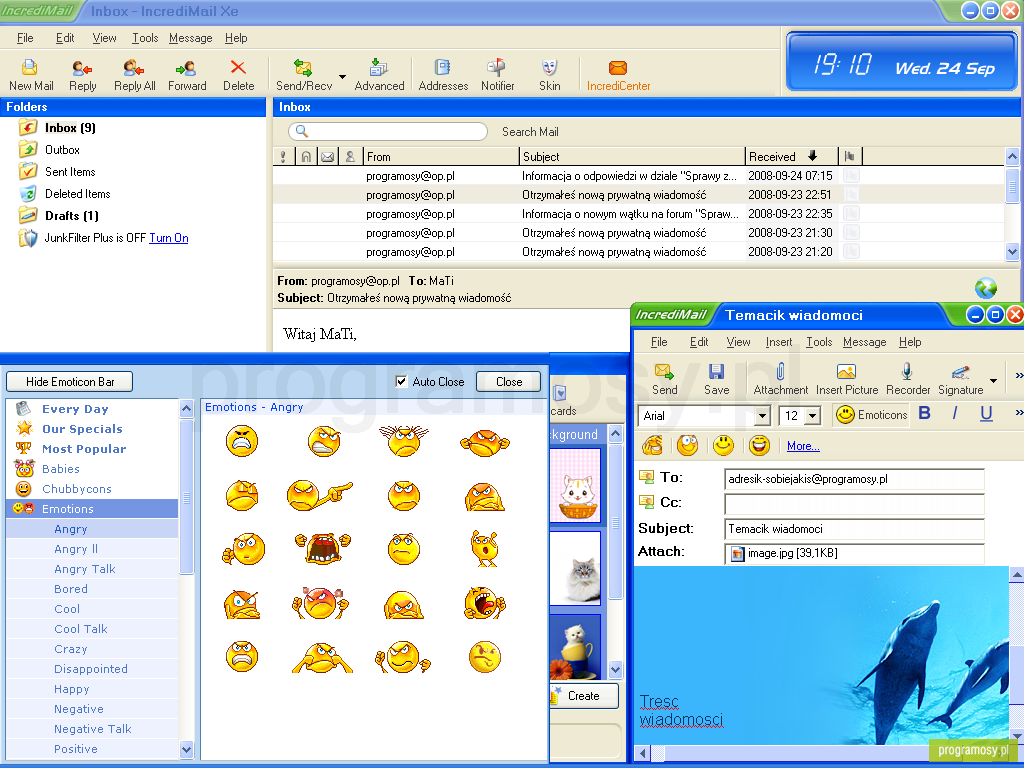Click the New Mail toolbar icon
Screen dimensions: 1024x768
31,75
